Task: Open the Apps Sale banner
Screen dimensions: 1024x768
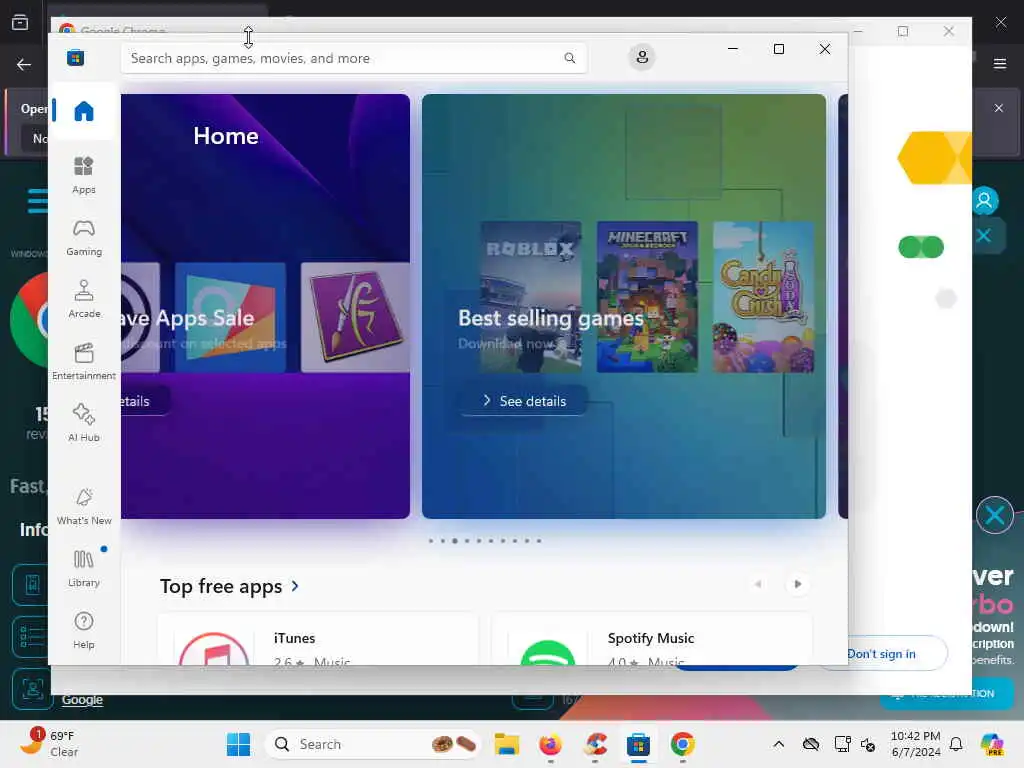Action: tap(265, 306)
